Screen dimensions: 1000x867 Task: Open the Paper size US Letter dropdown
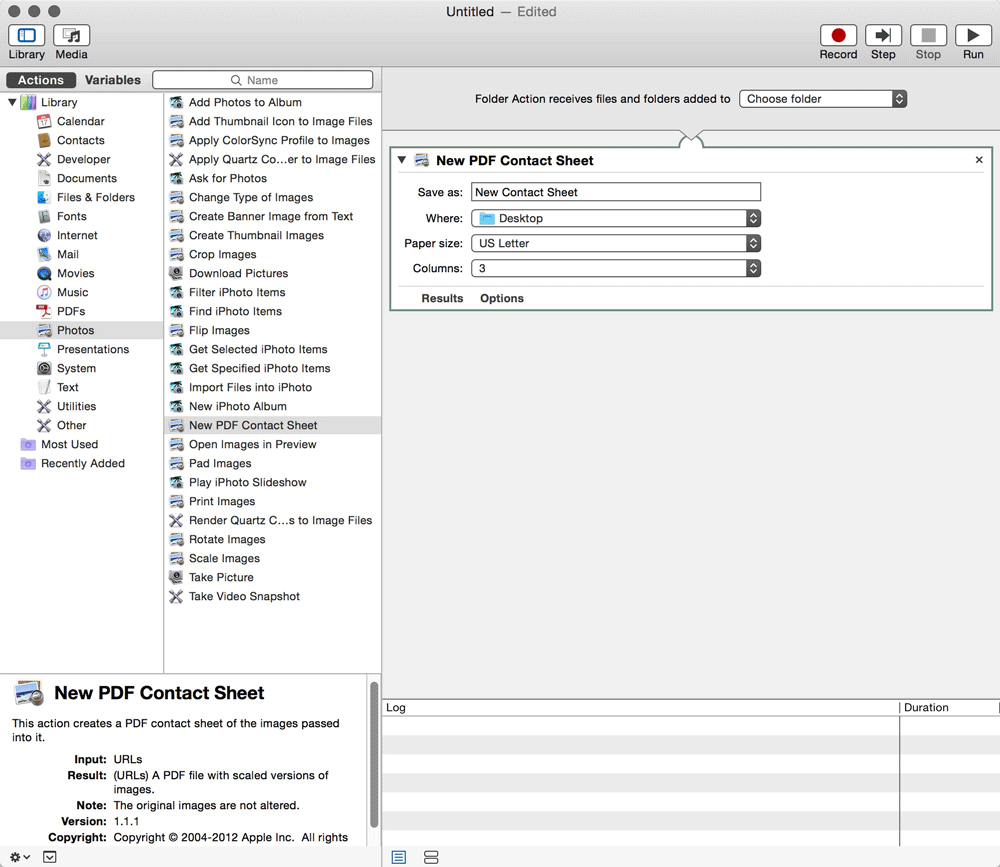click(x=616, y=243)
